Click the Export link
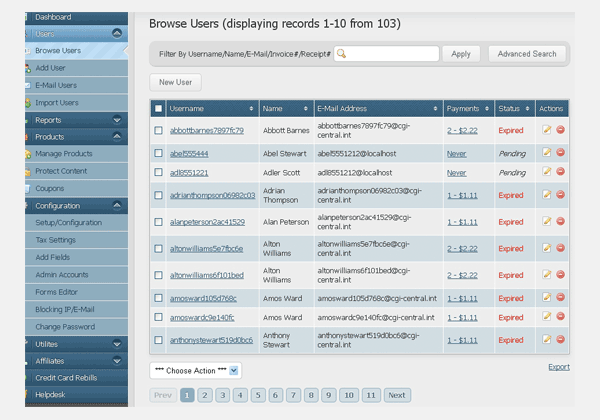Image resolution: width=600 pixels, height=420 pixels. tap(559, 367)
